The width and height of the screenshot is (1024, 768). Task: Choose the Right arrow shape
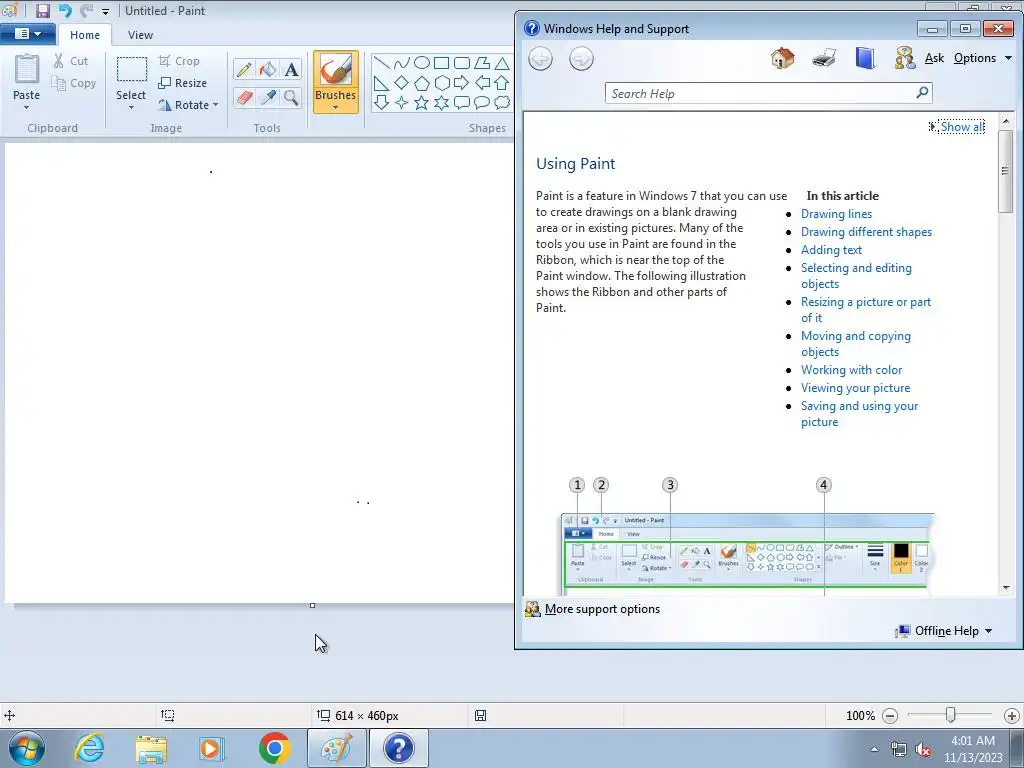462,83
